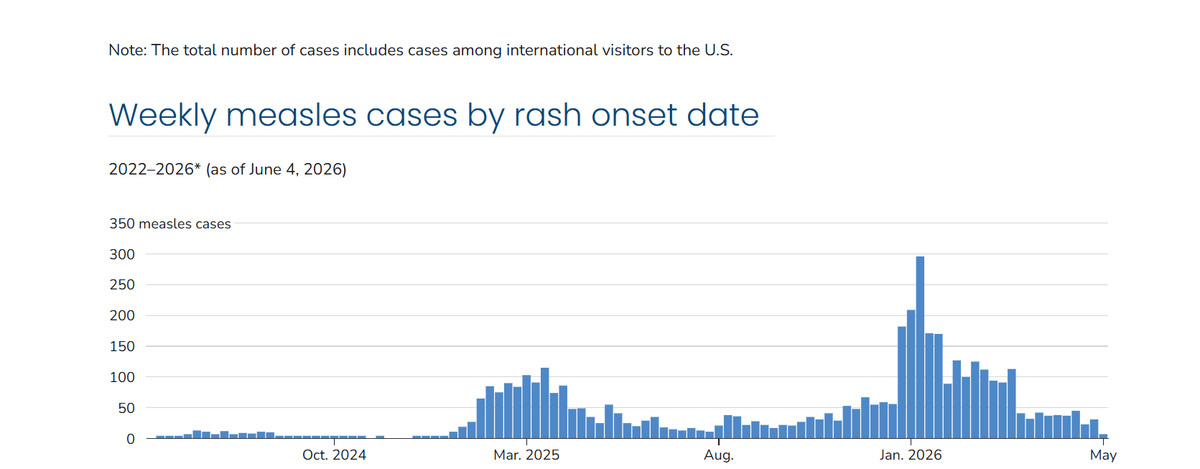Click the 'May' x-axis label

click(x=1103, y=456)
